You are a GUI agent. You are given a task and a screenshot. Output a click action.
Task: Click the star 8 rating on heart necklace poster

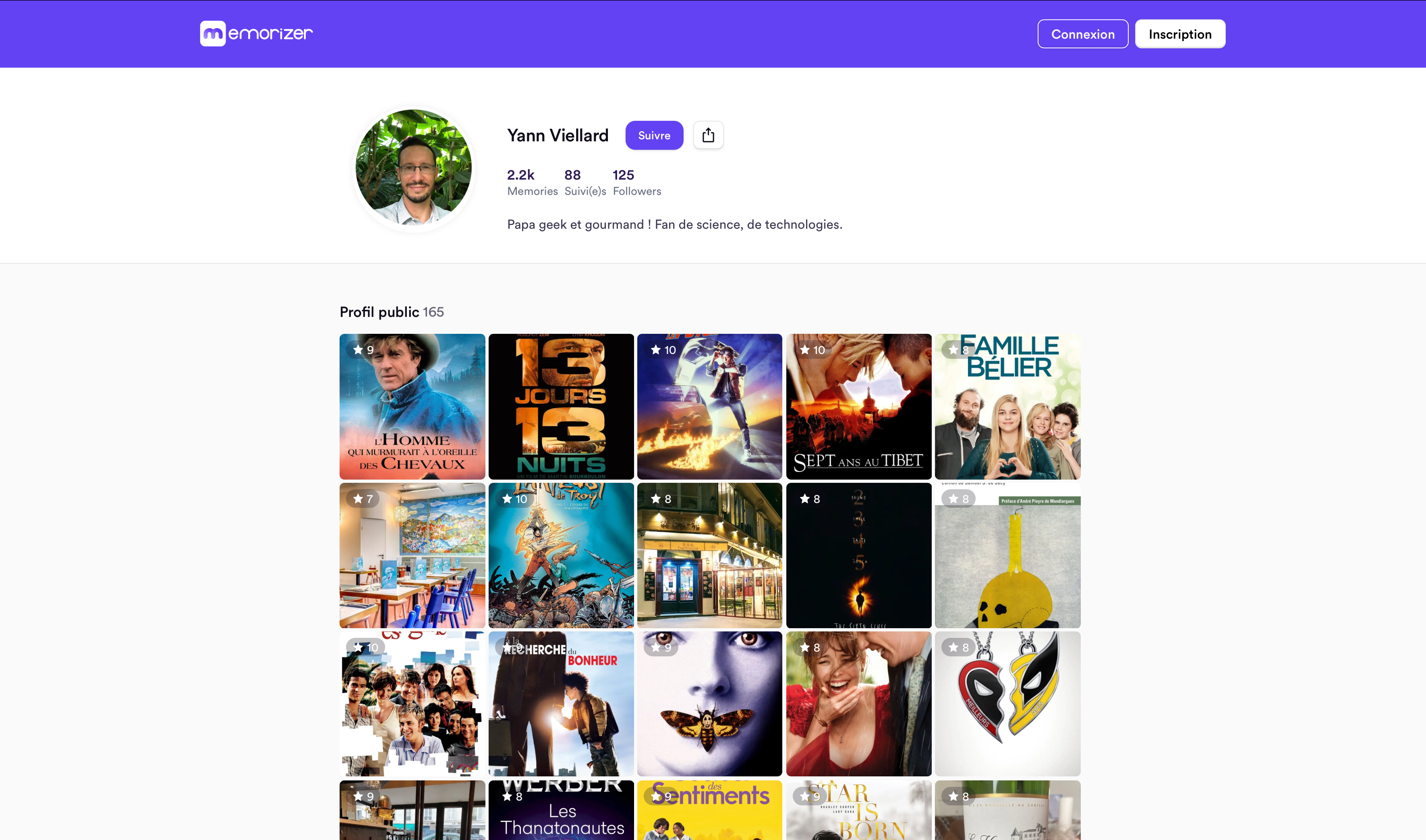tap(958, 648)
